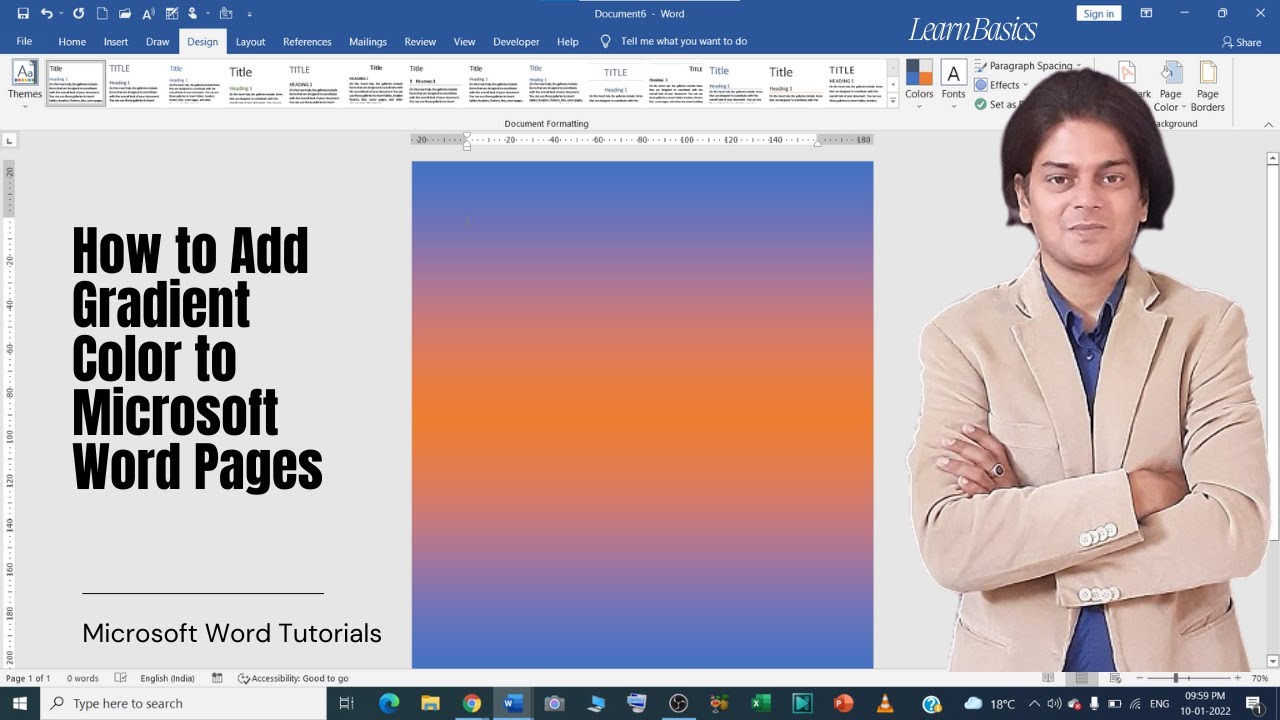Open Google Chrome from taskbar
Viewport: 1280px width, 720px height.
[x=471, y=703]
